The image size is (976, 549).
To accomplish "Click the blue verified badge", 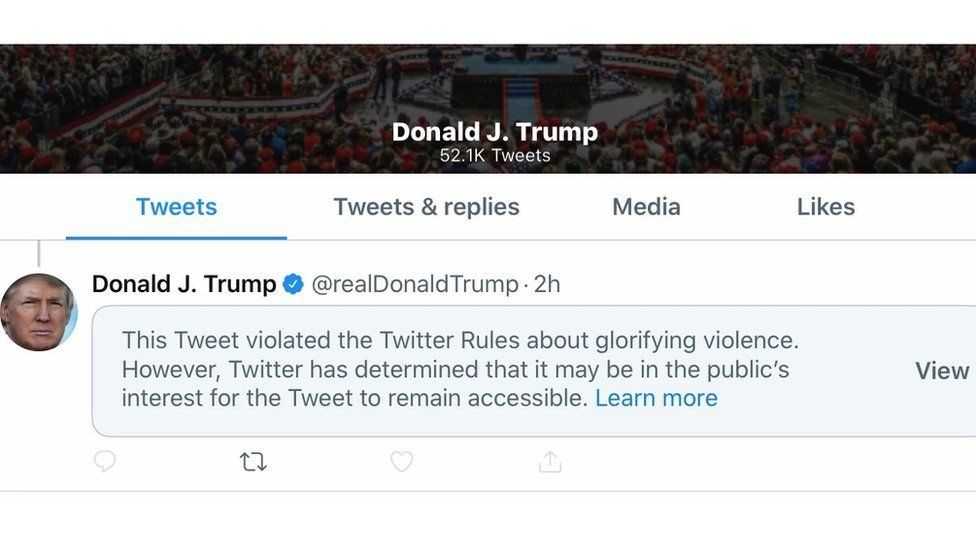I will point(293,284).
